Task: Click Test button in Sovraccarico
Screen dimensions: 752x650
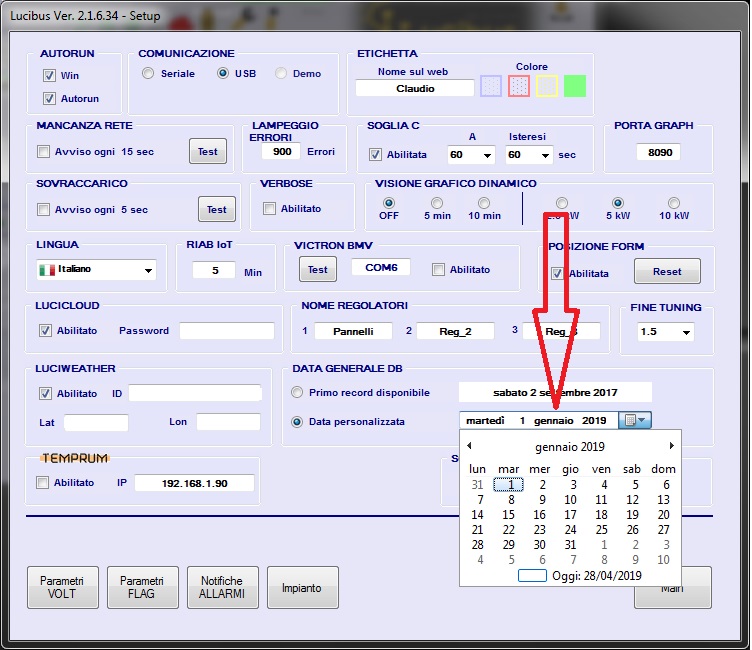Action: click(x=217, y=209)
